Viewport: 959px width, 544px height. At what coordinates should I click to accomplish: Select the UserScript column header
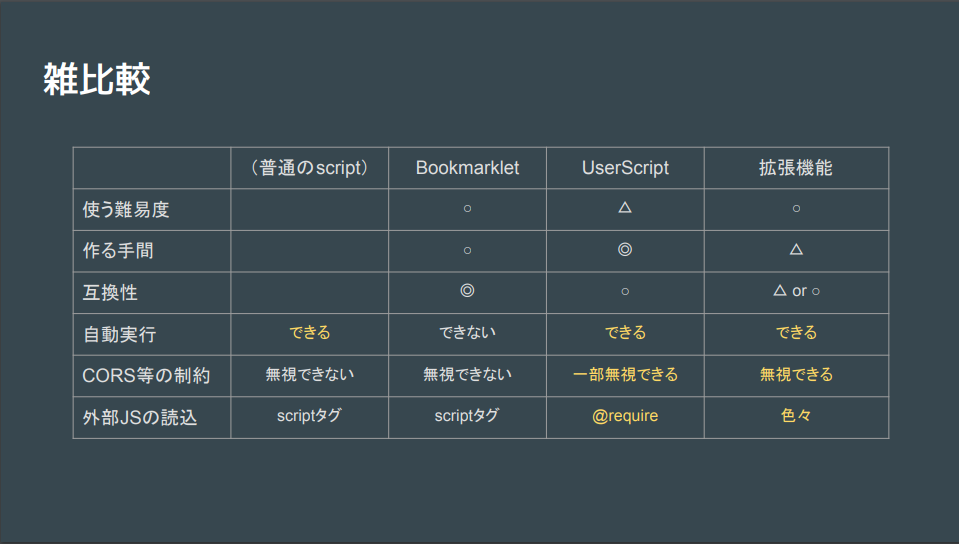(x=625, y=168)
